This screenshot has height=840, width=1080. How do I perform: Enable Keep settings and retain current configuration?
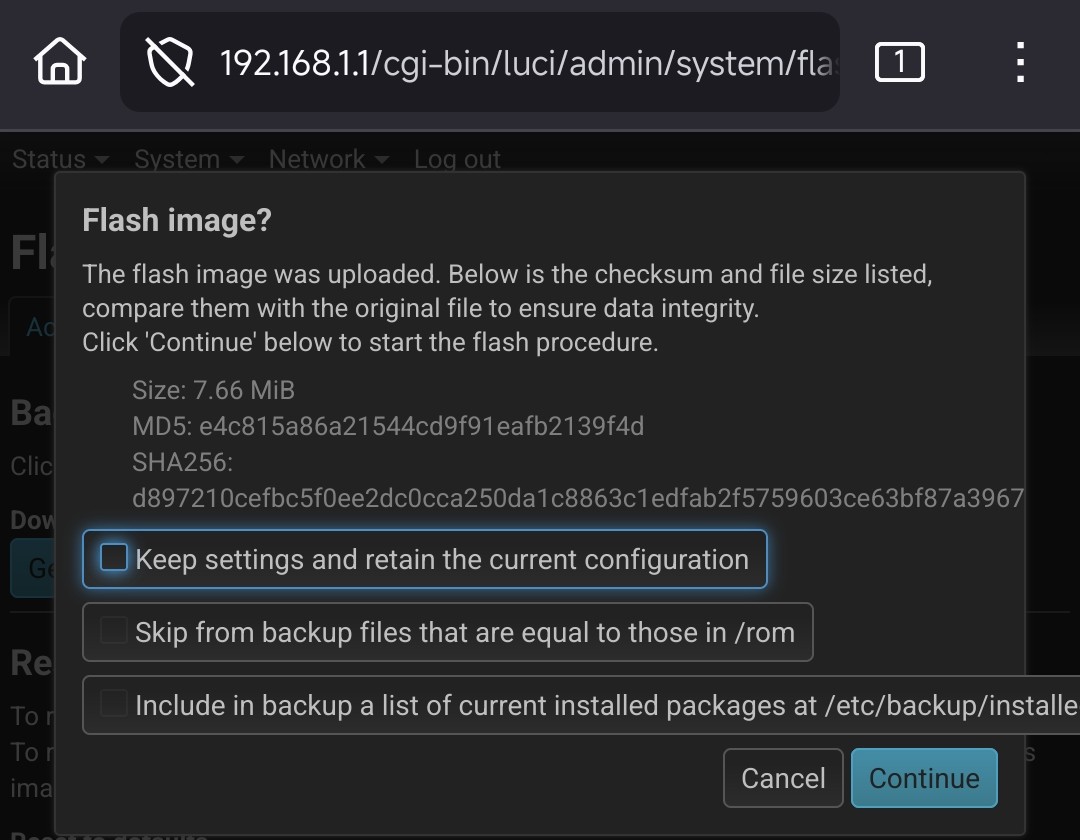pos(115,558)
